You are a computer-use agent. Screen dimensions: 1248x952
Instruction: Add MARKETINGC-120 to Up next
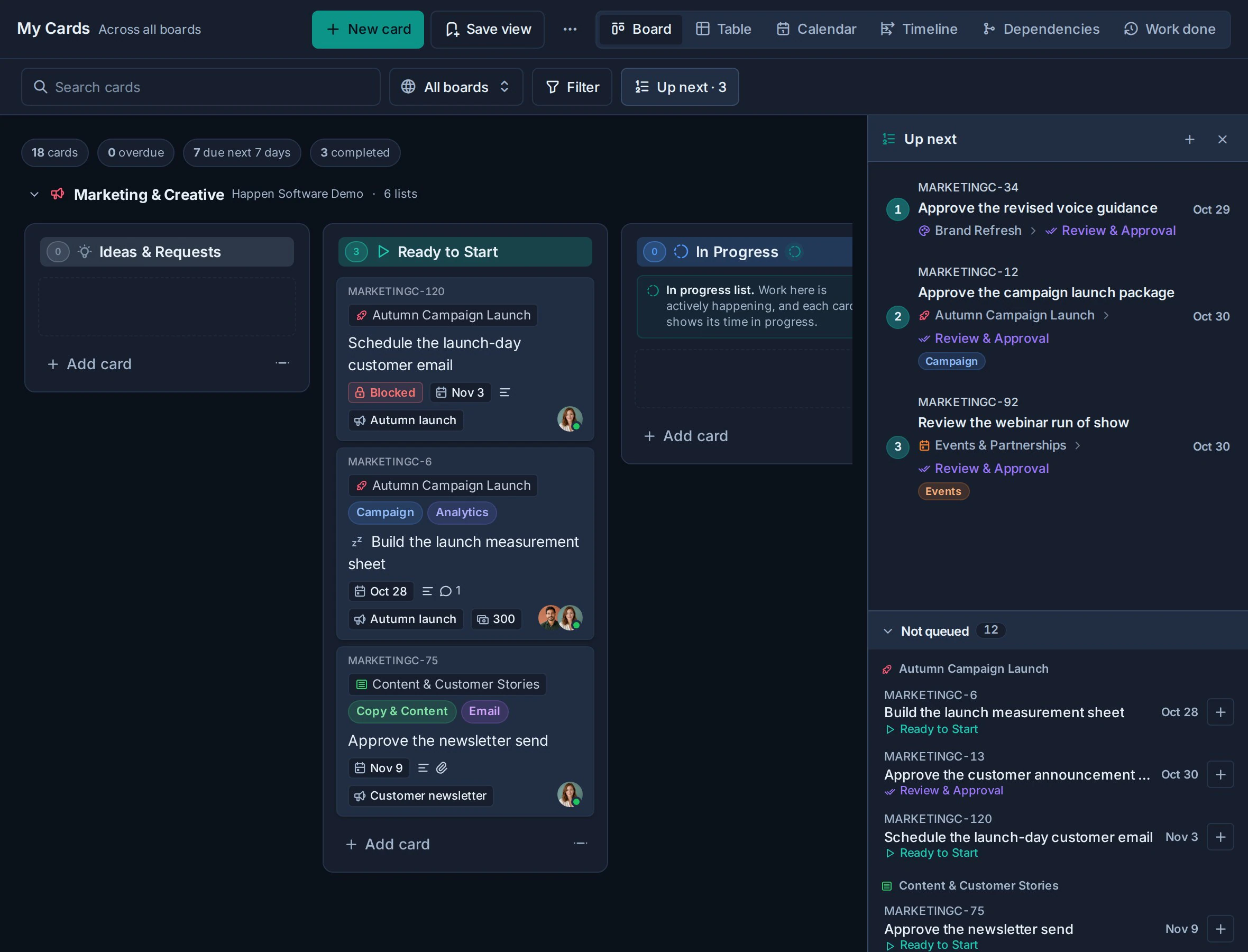click(x=1221, y=837)
